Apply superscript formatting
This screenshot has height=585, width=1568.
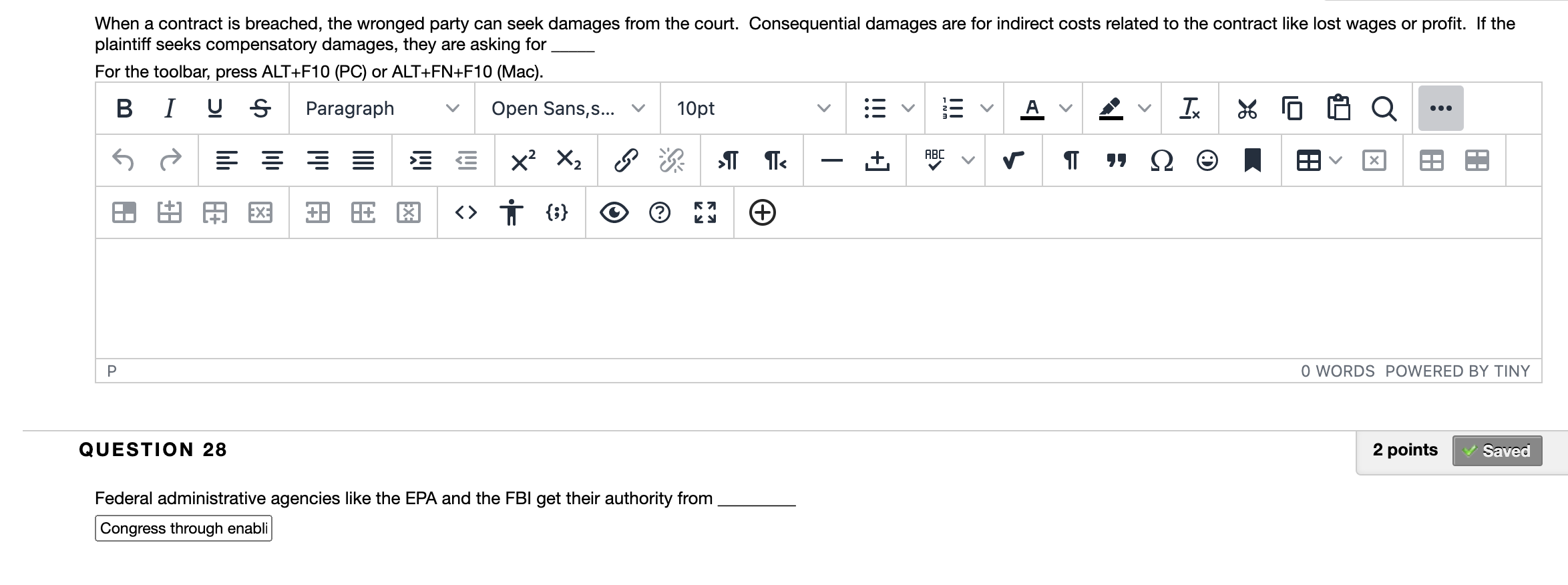(523, 160)
